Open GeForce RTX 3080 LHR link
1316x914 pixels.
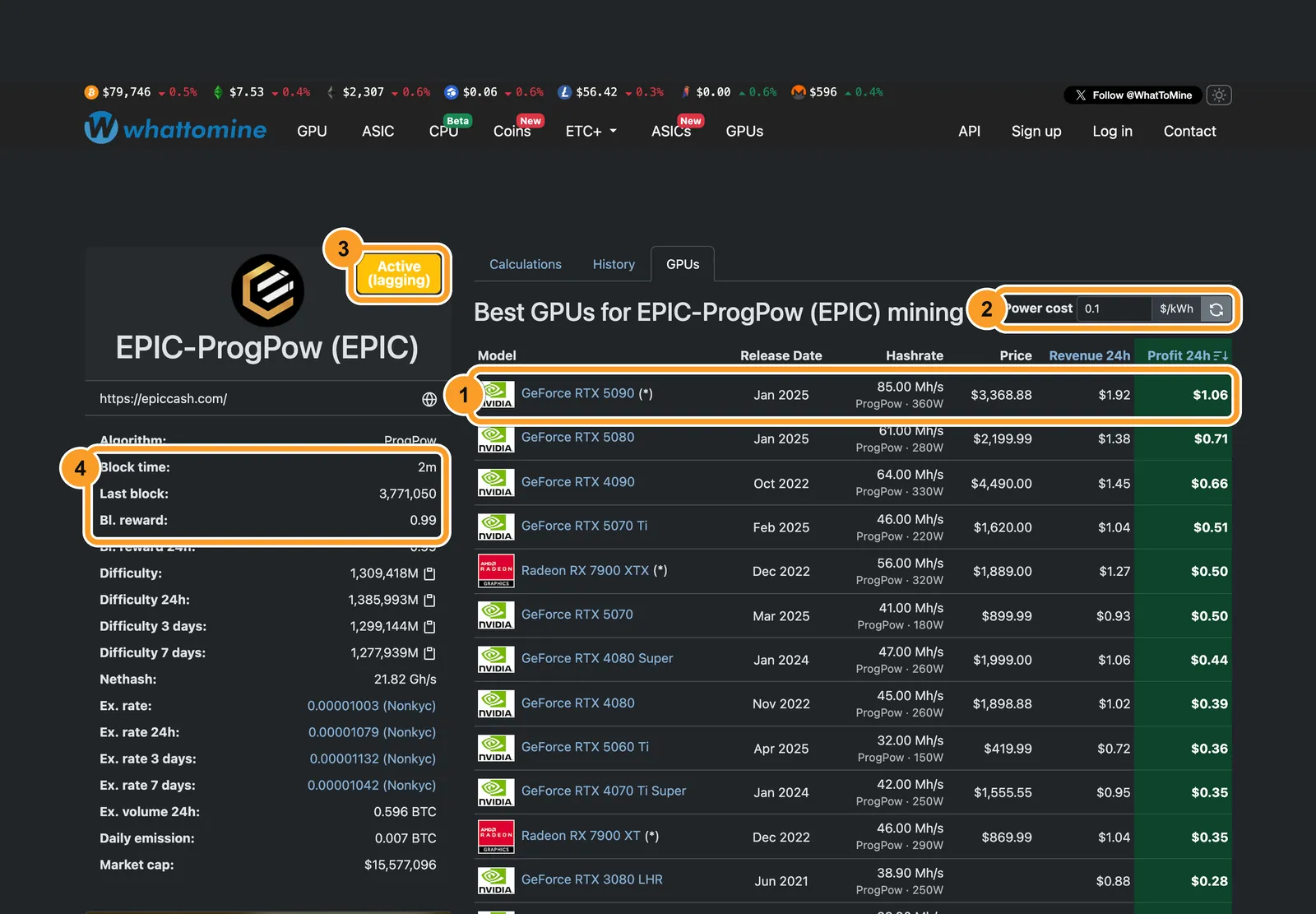coord(592,879)
